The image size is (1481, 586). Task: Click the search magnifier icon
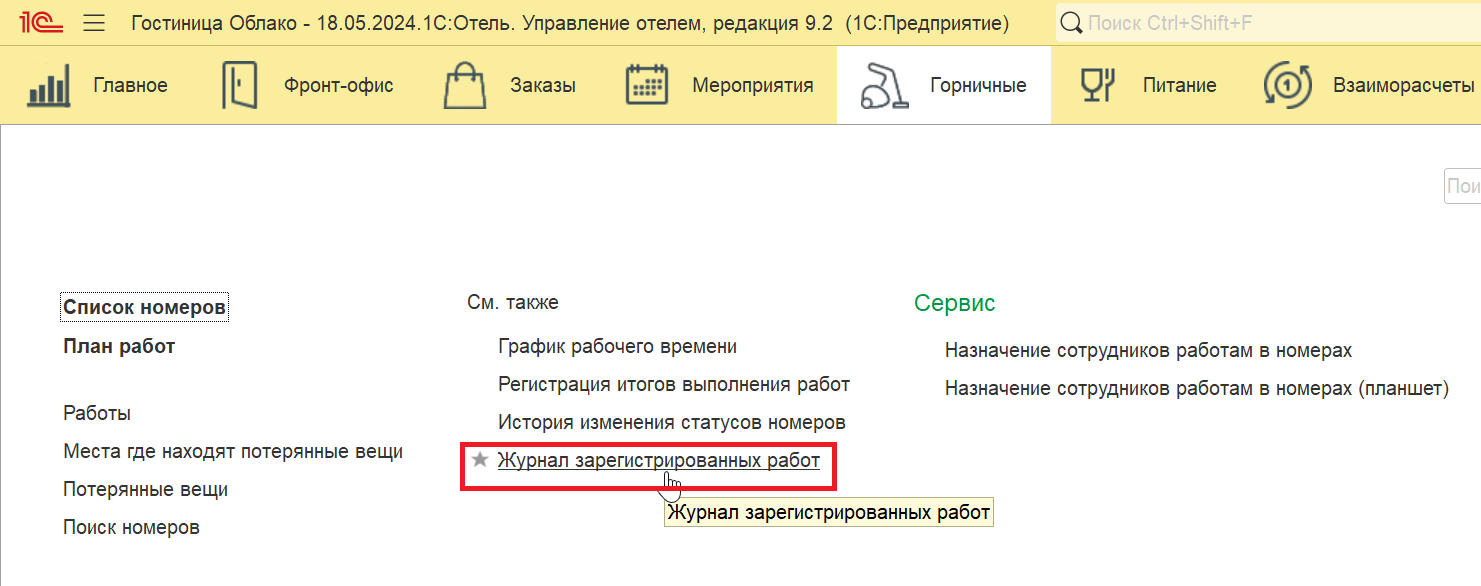[x=1071, y=22]
